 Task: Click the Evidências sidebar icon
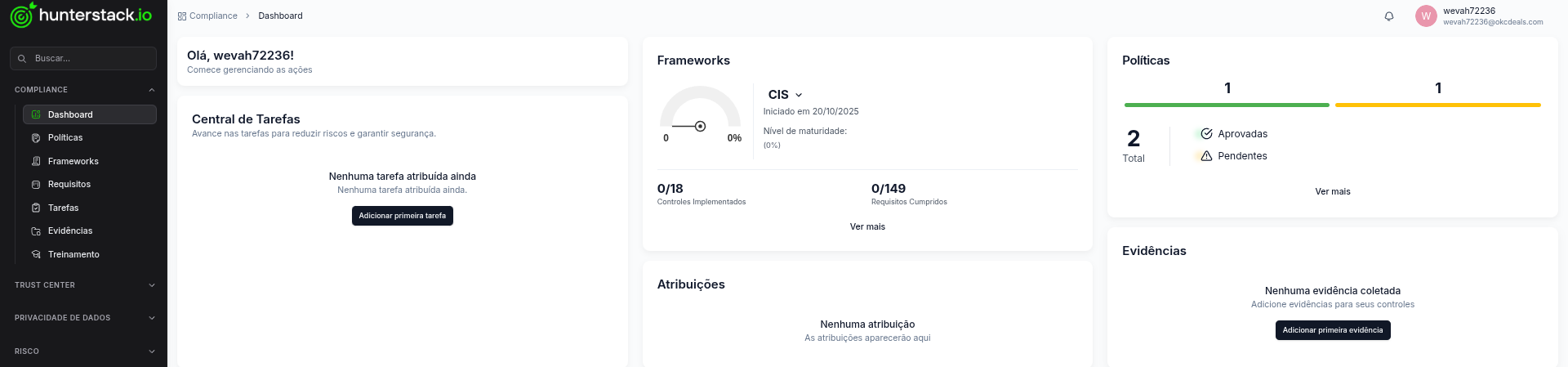(x=36, y=231)
